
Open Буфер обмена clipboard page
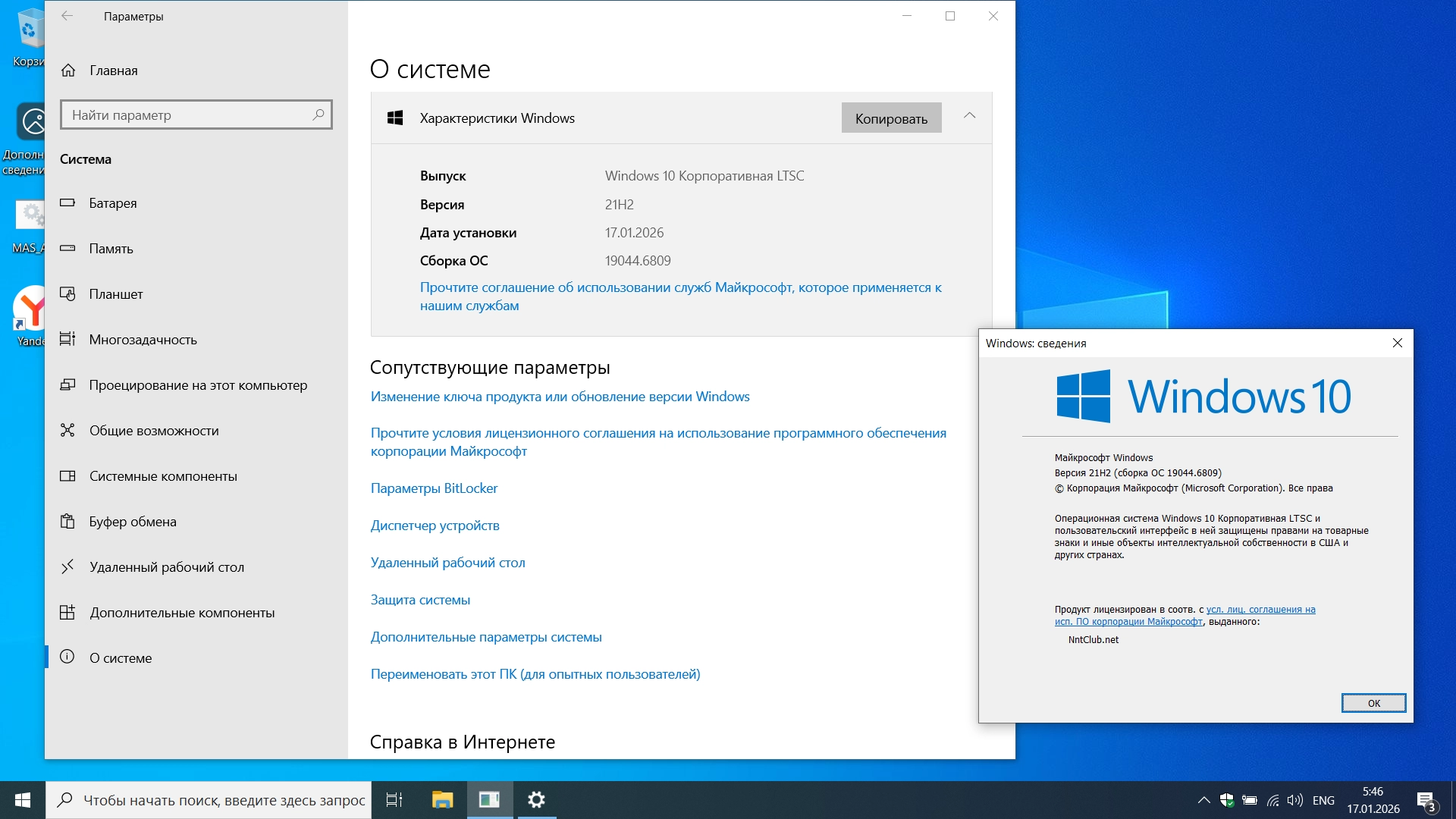click(133, 522)
